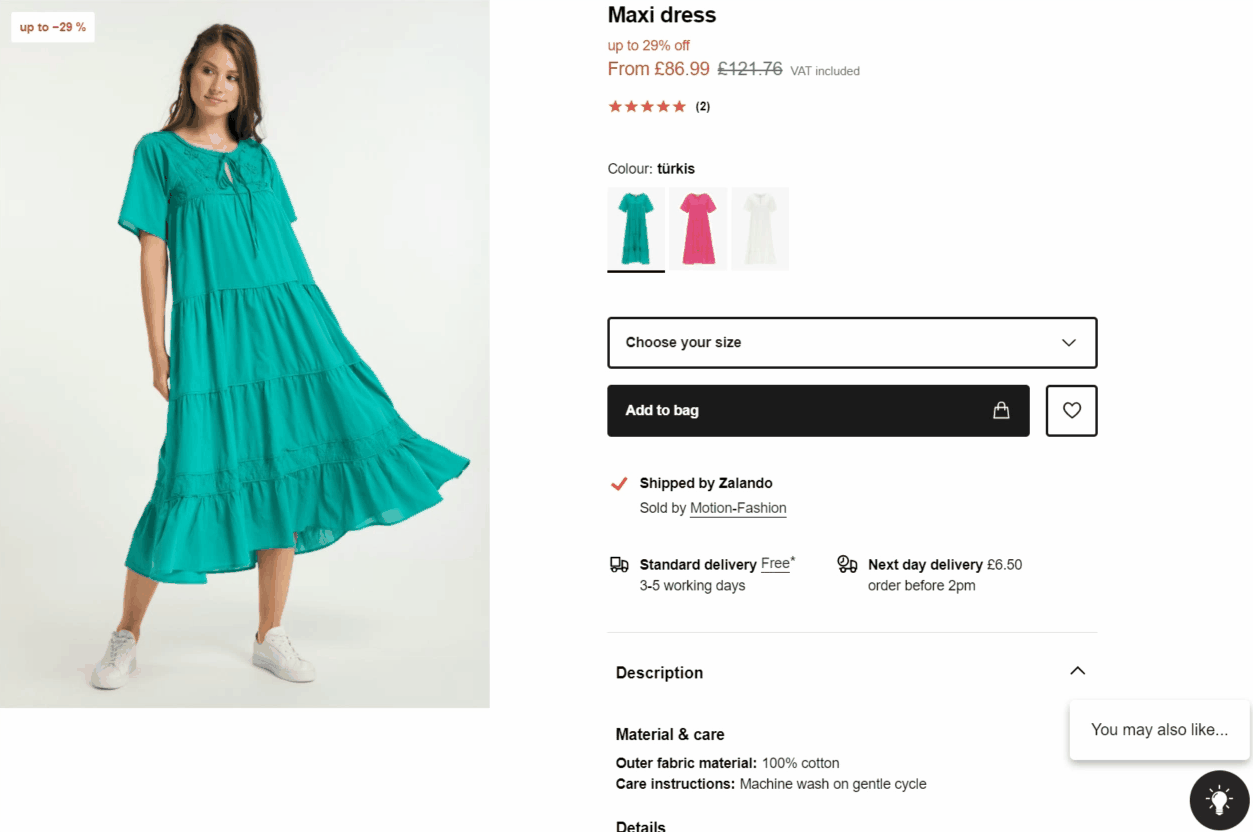1253x832 pixels.
Task: Select the white dress colour swatch
Action: click(x=760, y=228)
